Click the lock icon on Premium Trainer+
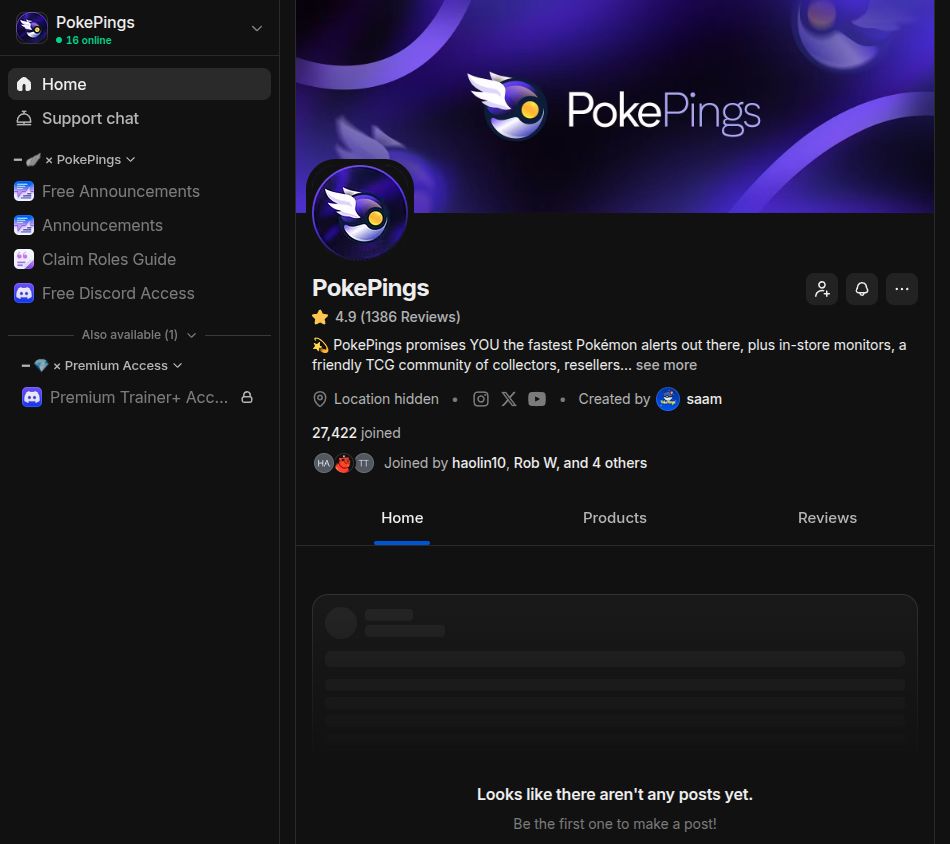Viewport: 950px width, 844px height. [x=247, y=397]
